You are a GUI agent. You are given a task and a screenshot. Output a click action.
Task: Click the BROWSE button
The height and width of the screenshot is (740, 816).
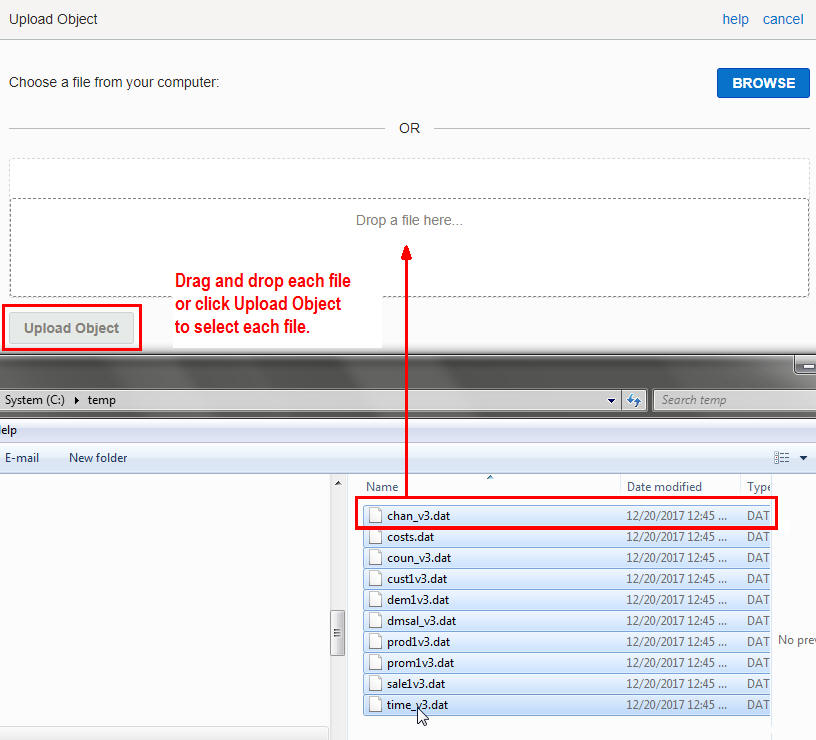tap(763, 83)
